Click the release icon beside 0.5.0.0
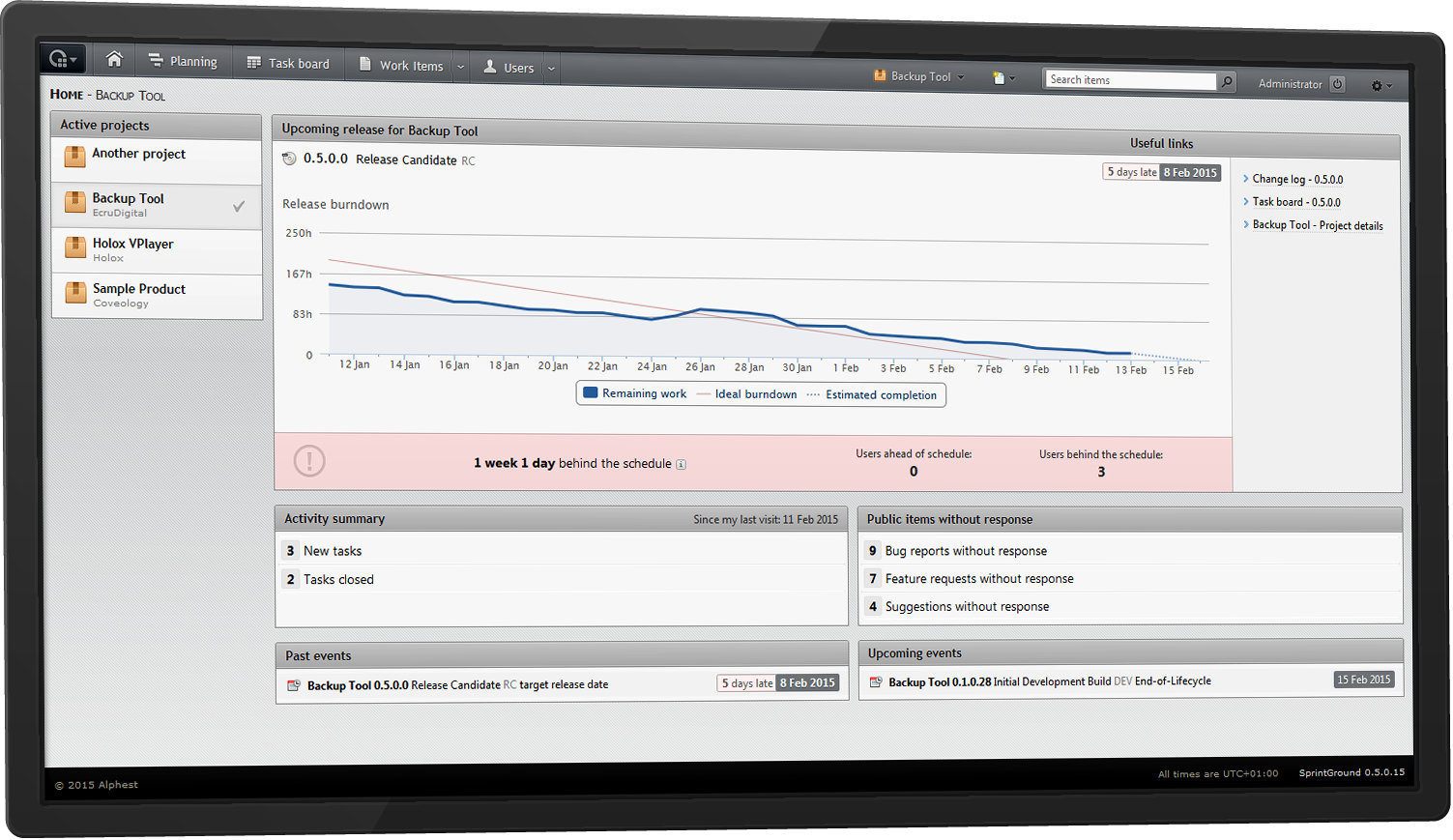The width and height of the screenshot is (1453, 840). coord(289,159)
